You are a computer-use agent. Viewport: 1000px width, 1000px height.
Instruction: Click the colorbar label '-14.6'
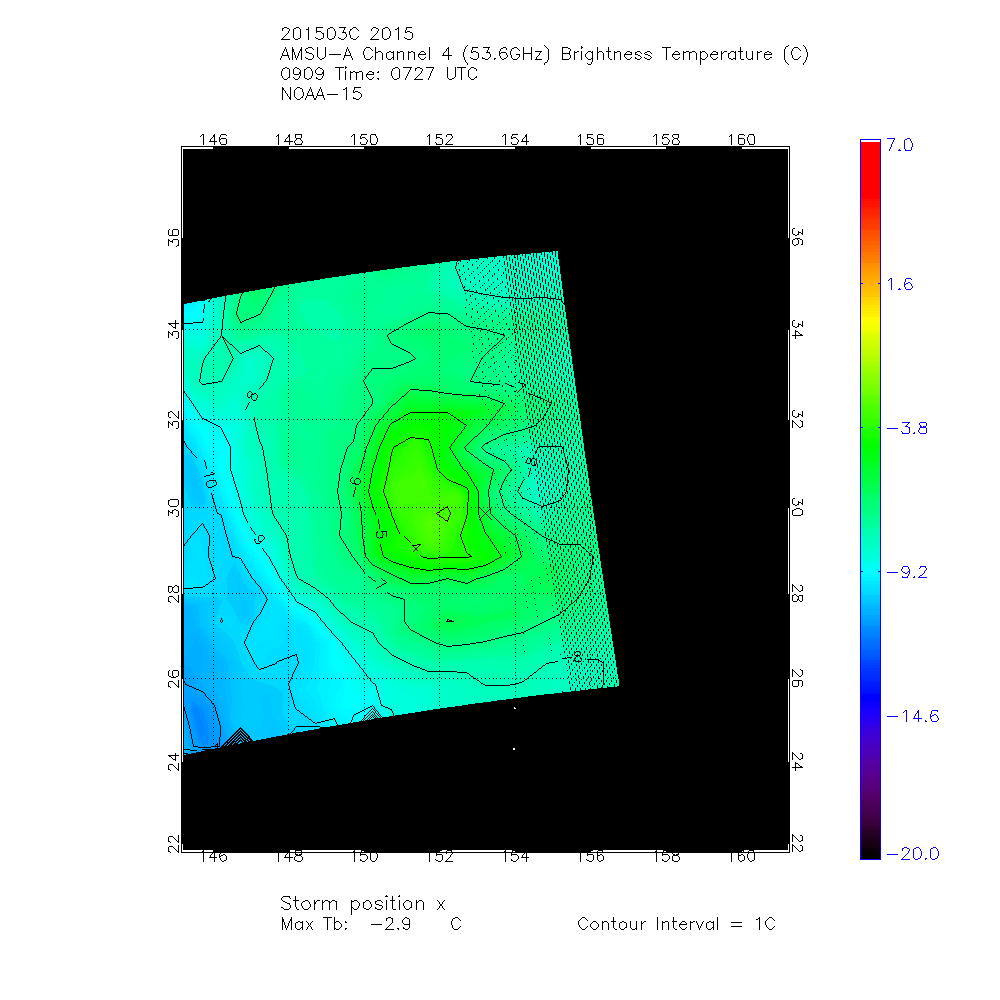[x=913, y=716]
